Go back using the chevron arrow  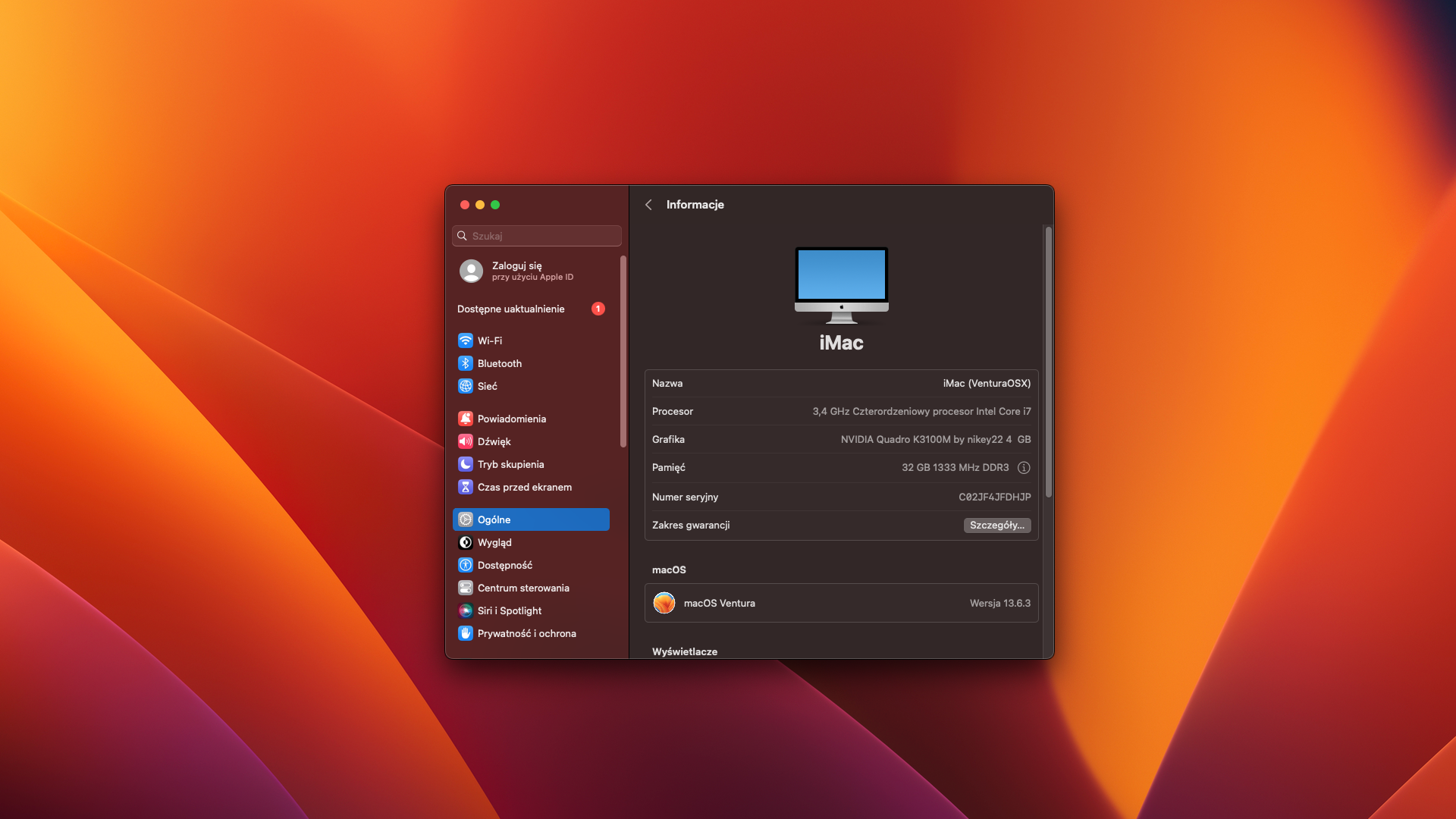point(648,205)
